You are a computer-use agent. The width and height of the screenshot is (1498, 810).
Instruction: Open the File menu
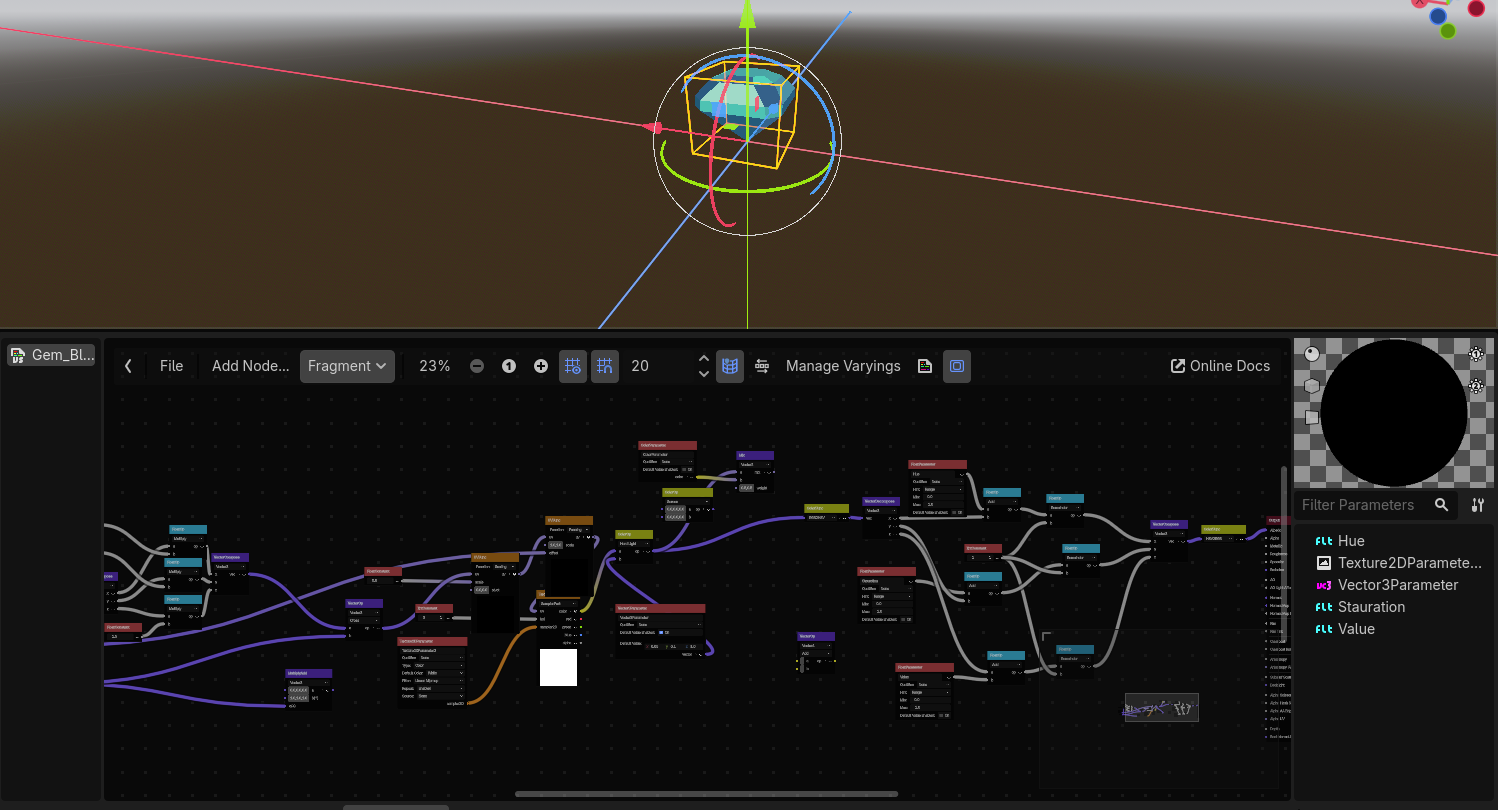point(172,366)
